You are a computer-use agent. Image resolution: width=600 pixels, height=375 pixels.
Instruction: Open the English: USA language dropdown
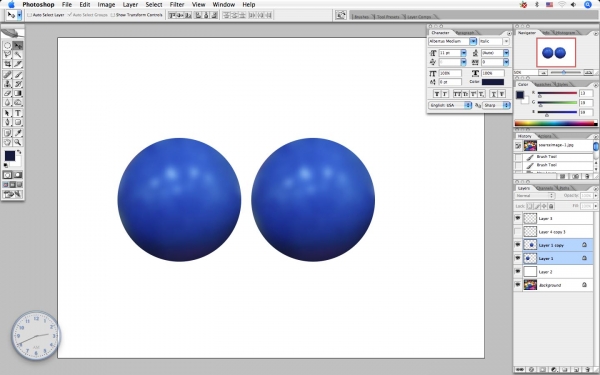click(x=450, y=105)
